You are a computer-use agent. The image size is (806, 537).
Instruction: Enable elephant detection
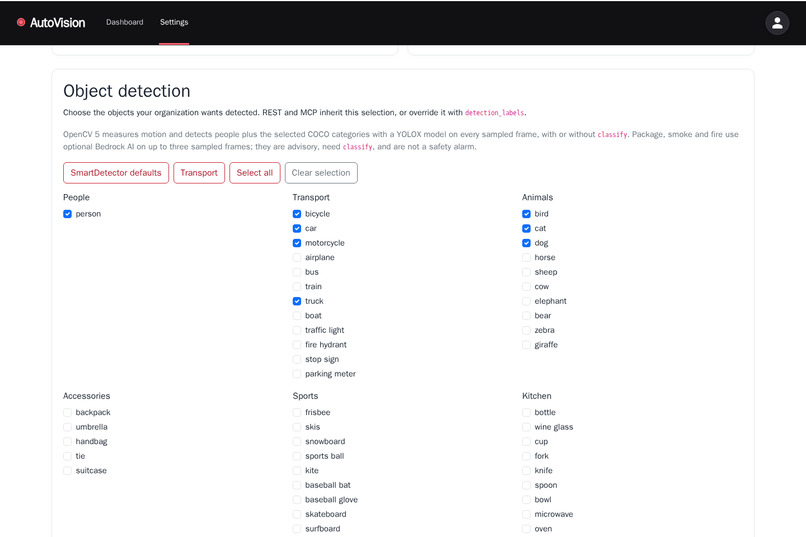(526, 301)
